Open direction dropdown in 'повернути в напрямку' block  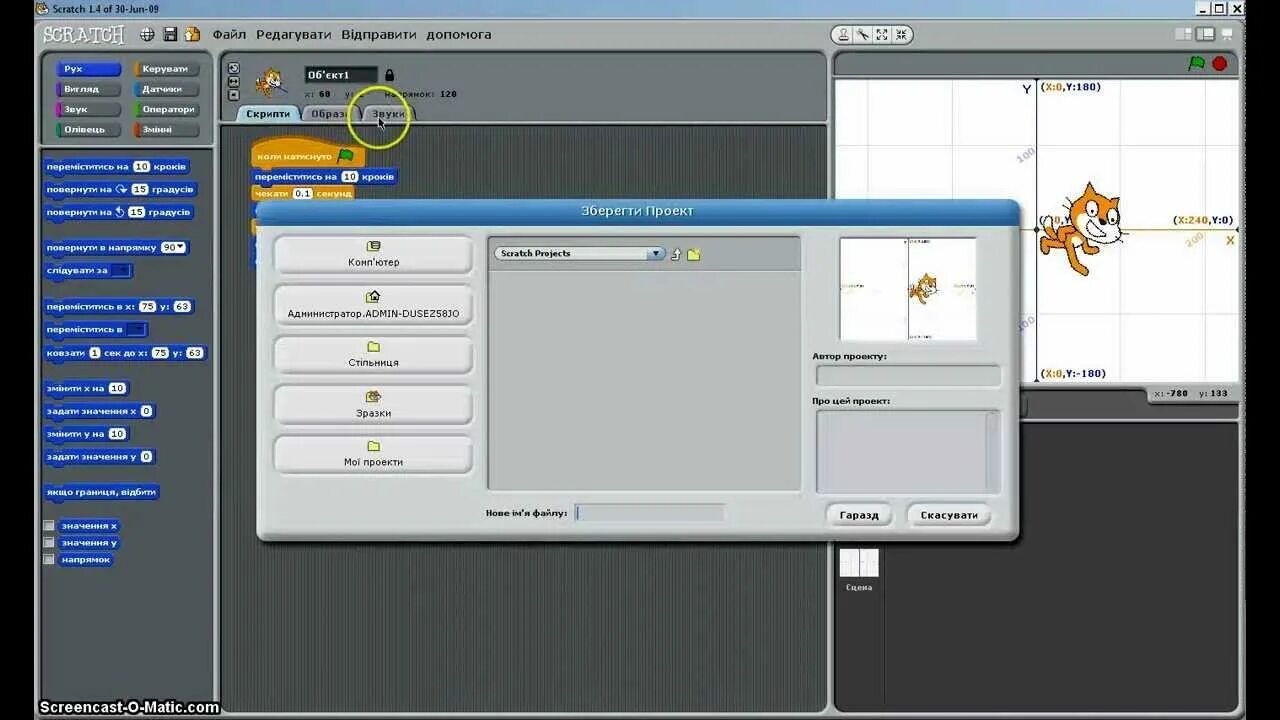coord(174,247)
